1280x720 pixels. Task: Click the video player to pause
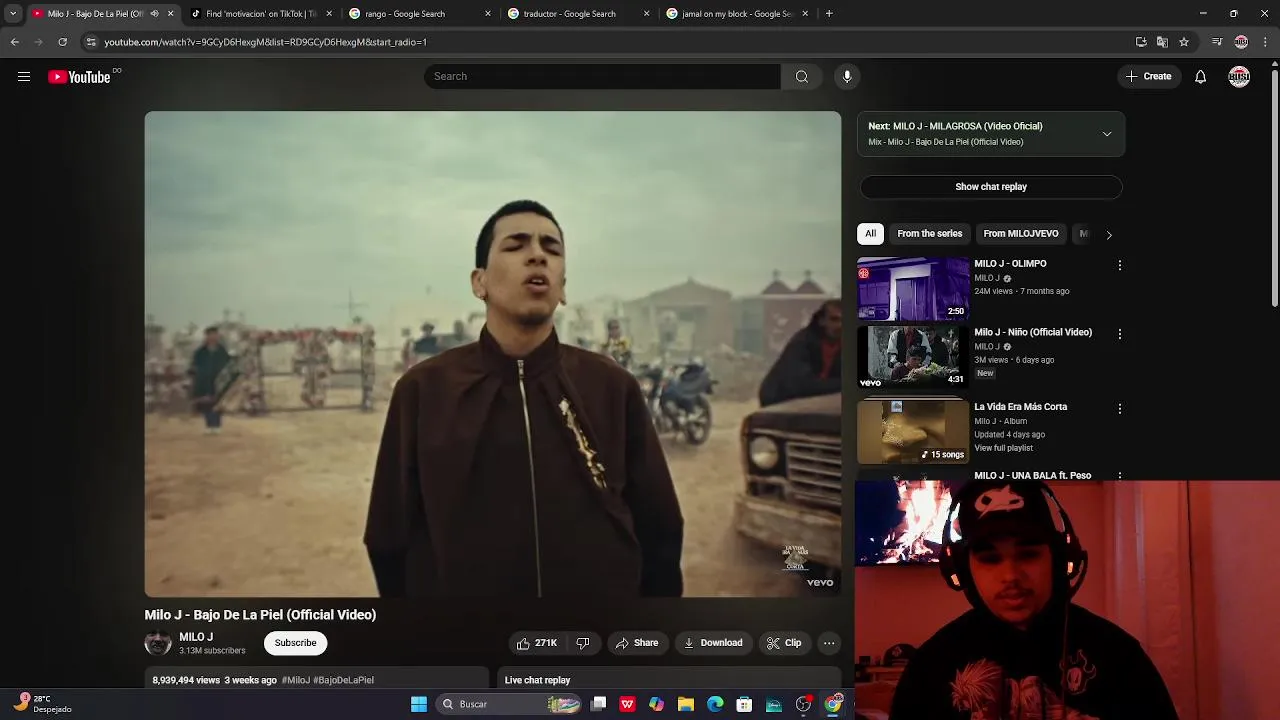[x=493, y=354]
